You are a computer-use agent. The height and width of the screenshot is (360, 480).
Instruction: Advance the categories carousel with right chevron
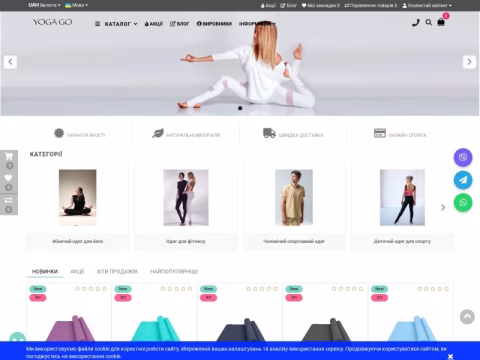443,208
